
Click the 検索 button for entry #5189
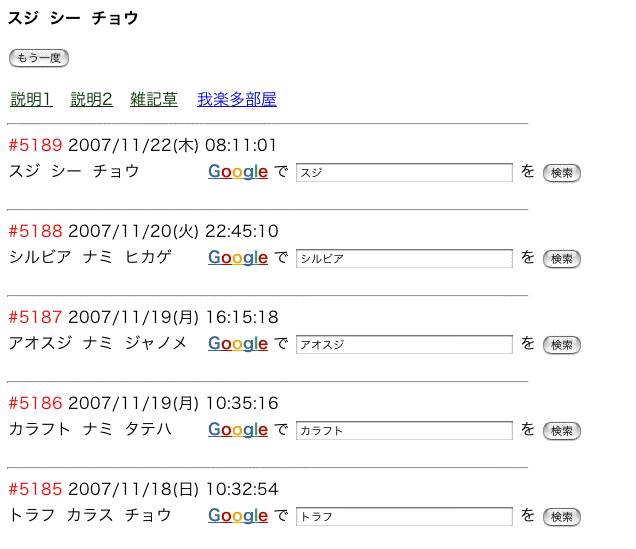click(x=562, y=173)
